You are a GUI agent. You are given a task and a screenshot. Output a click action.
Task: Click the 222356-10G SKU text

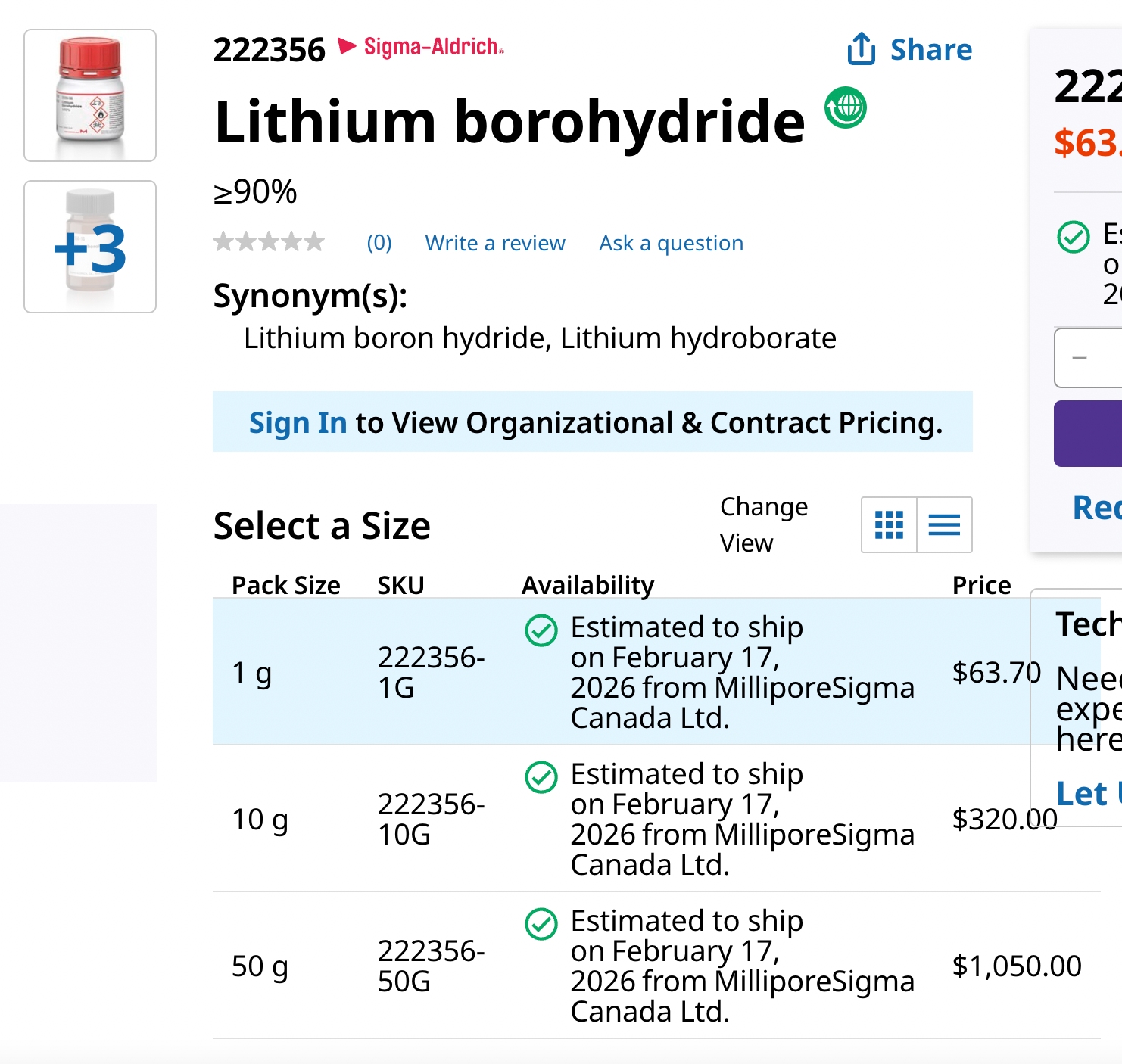[431, 820]
